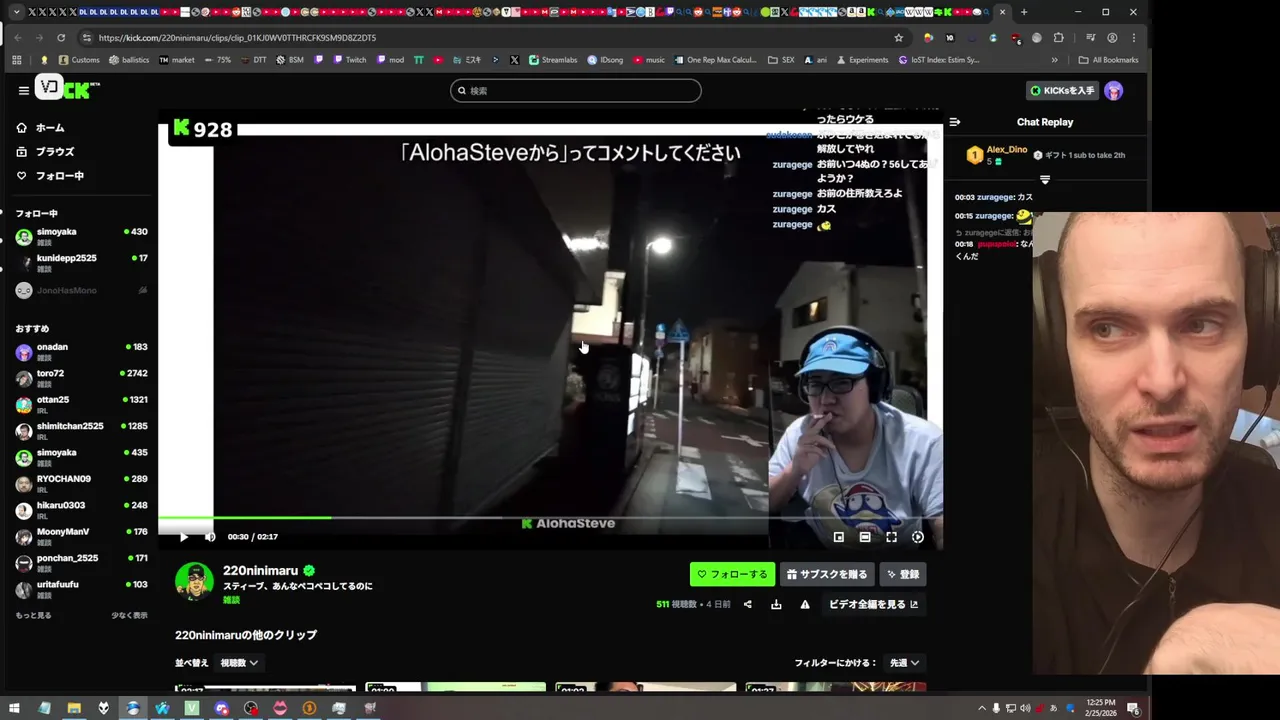Click Alex_Dino in the chat leaderboard

pos(1006,150)
